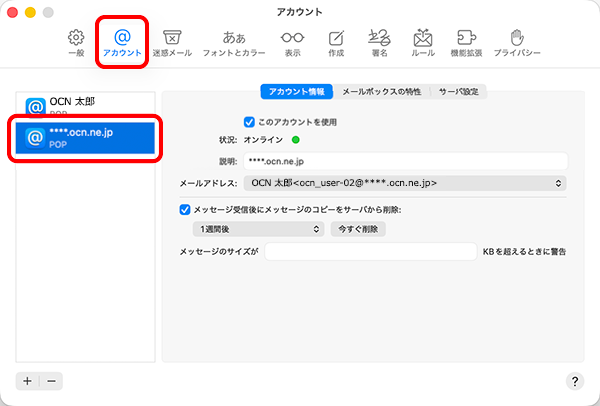Click the plus button to add account
Image resolution: width=600 pixels, height=406 pixels.
[27, 381]
